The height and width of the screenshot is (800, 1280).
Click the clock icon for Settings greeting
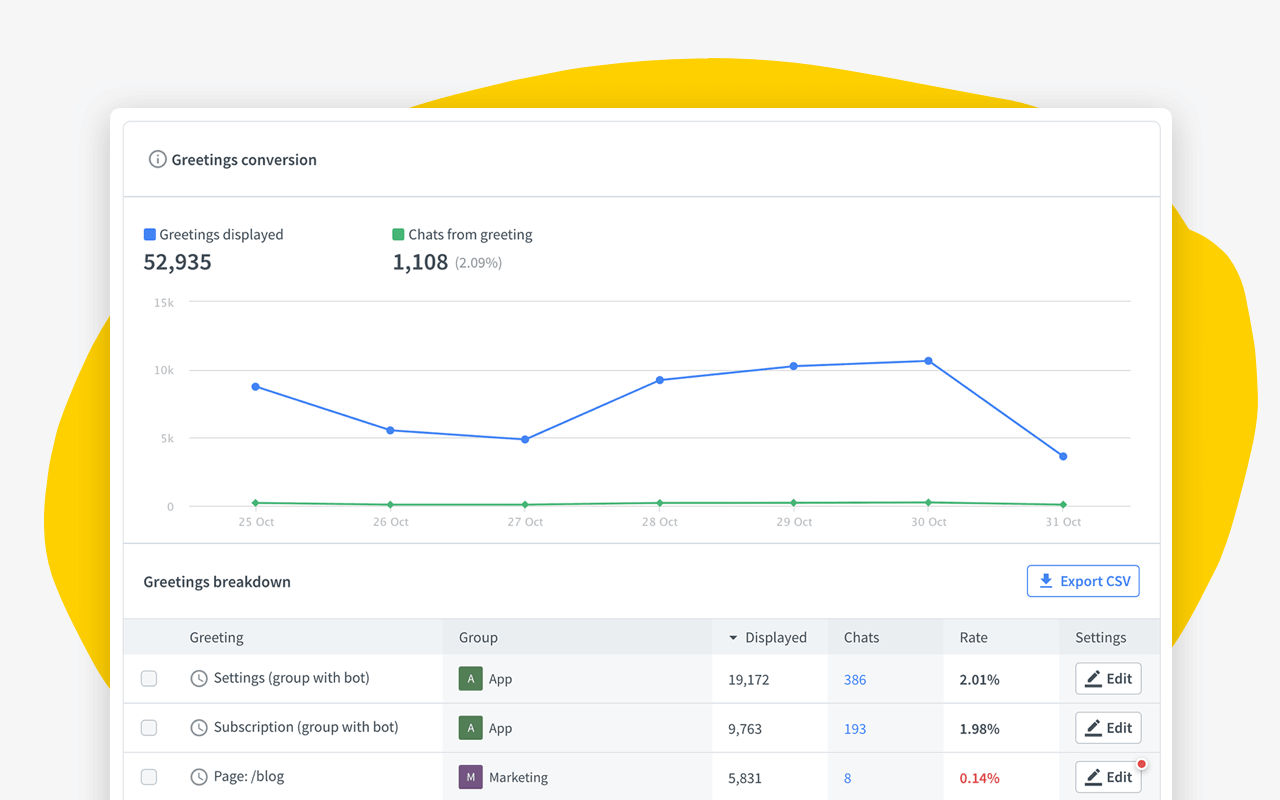click(x=199, y=679)
